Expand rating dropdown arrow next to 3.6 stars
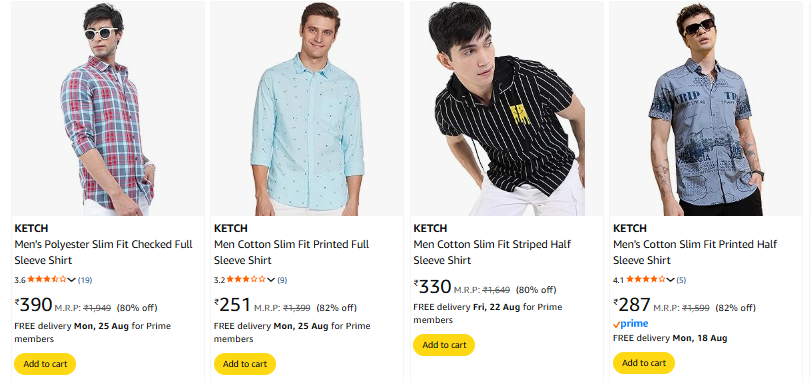The height and width of the screenshot is (382, 811). coord(71,280)
